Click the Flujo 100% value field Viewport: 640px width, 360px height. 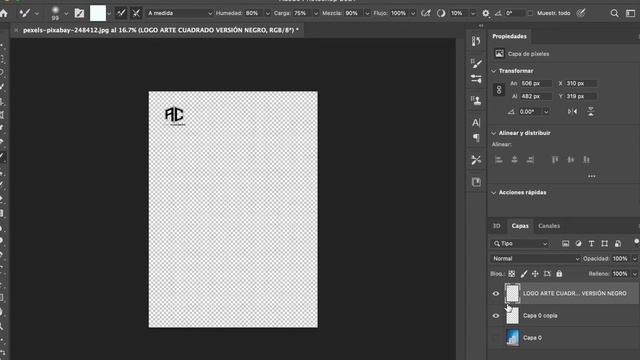coord(400,13)
